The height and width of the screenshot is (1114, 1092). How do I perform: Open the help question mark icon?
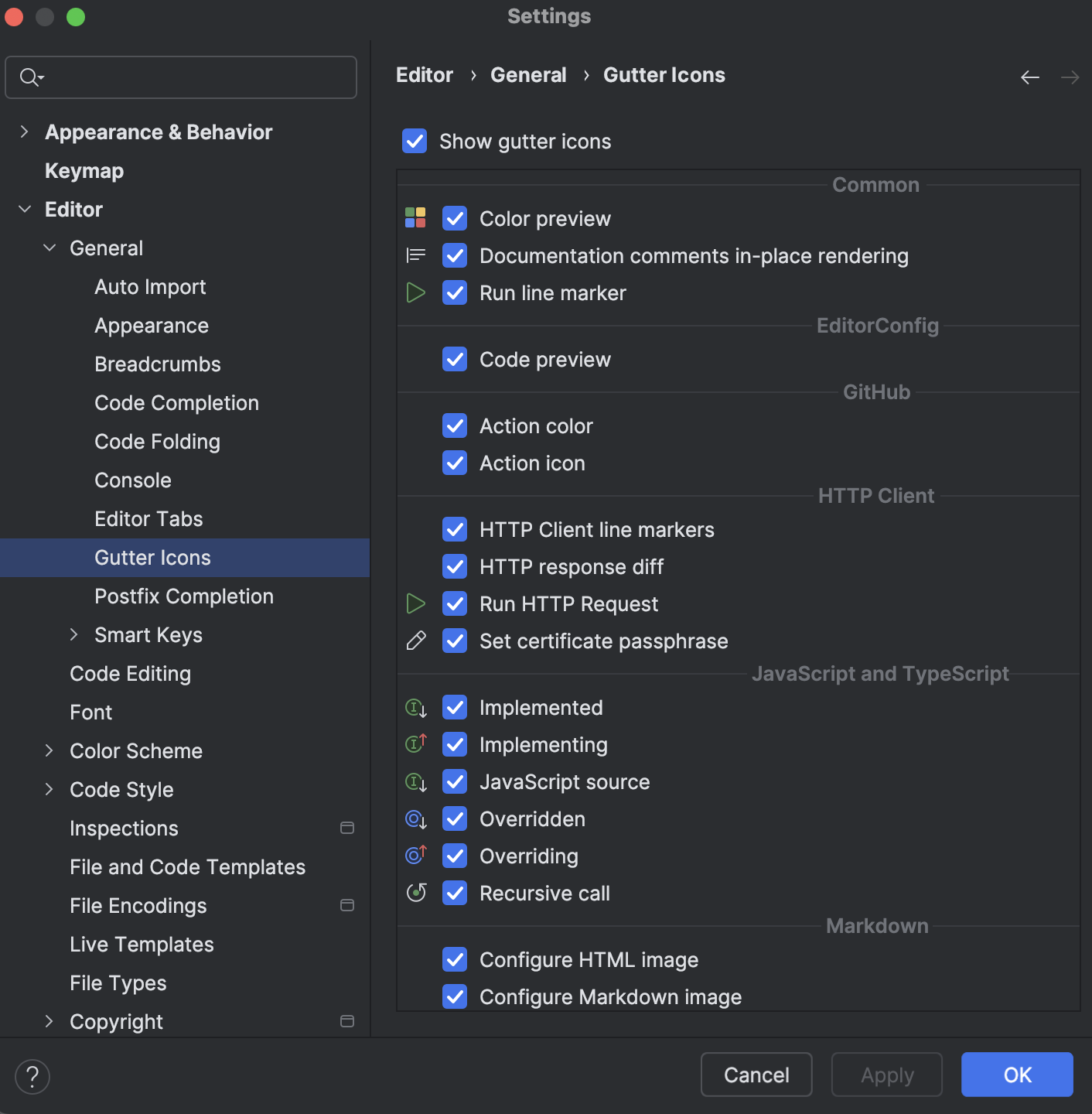click(32, 1076)
